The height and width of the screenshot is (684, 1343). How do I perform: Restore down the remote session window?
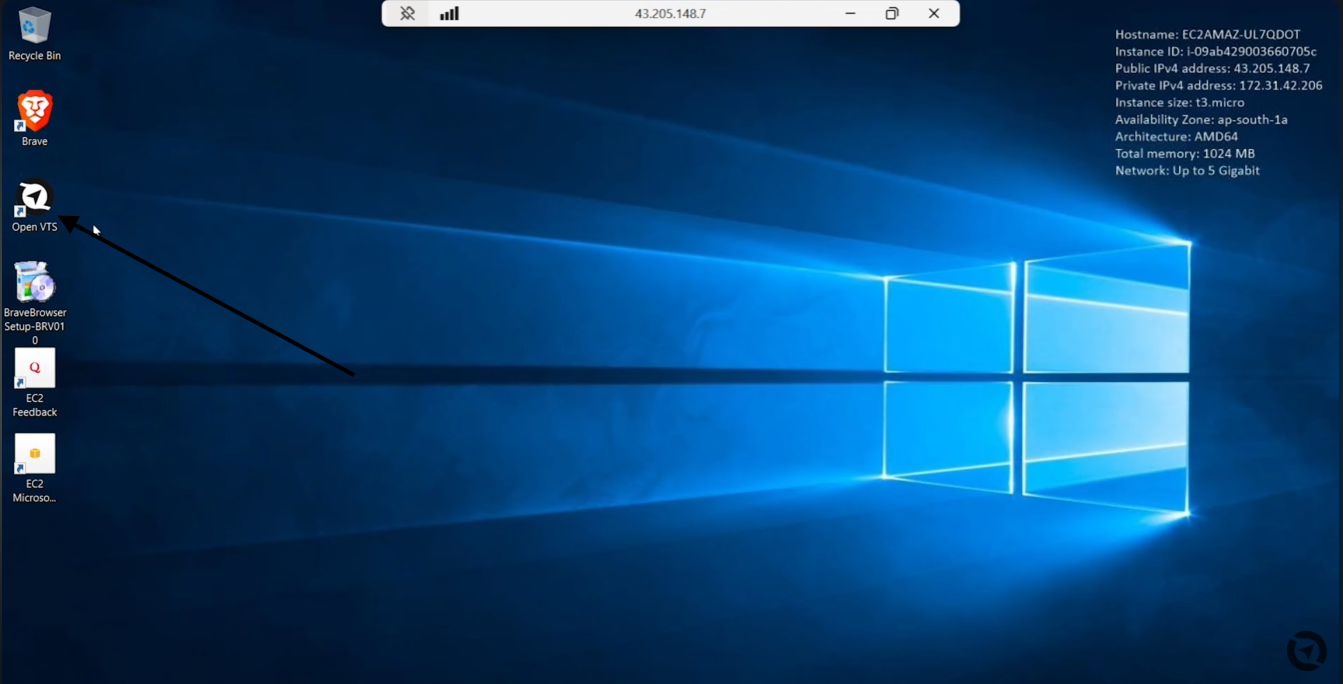coord(892,13)
